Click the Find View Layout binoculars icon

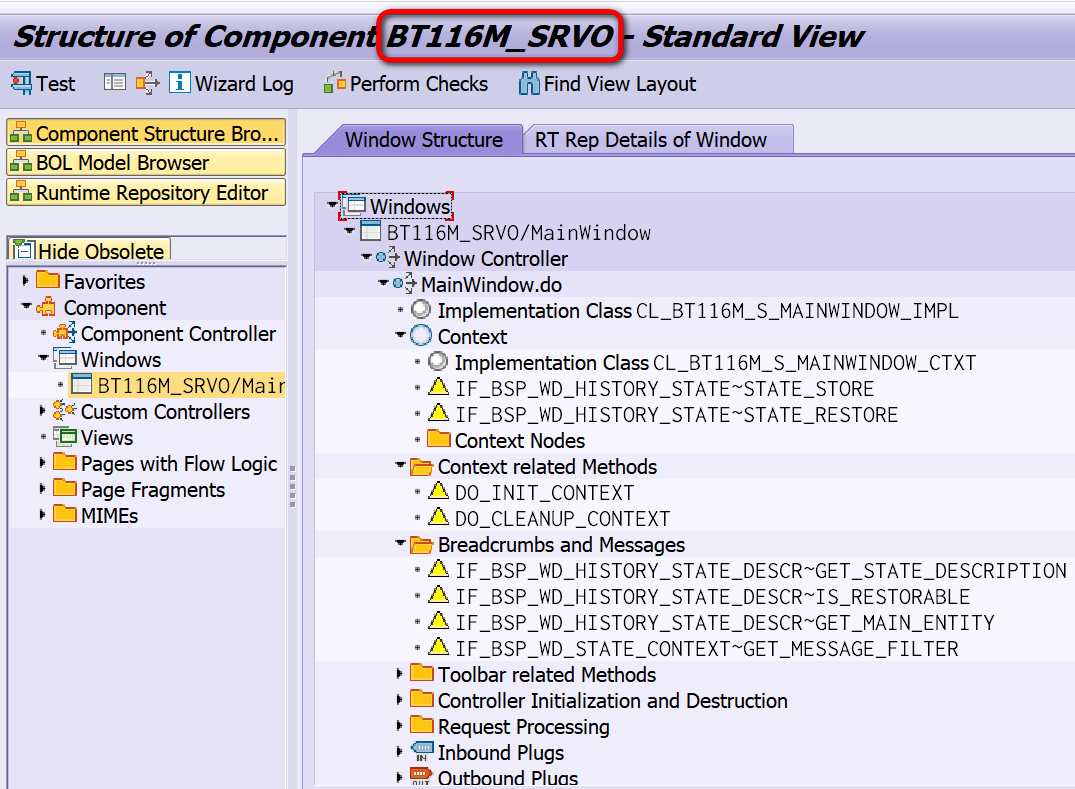tap(529, 83)
